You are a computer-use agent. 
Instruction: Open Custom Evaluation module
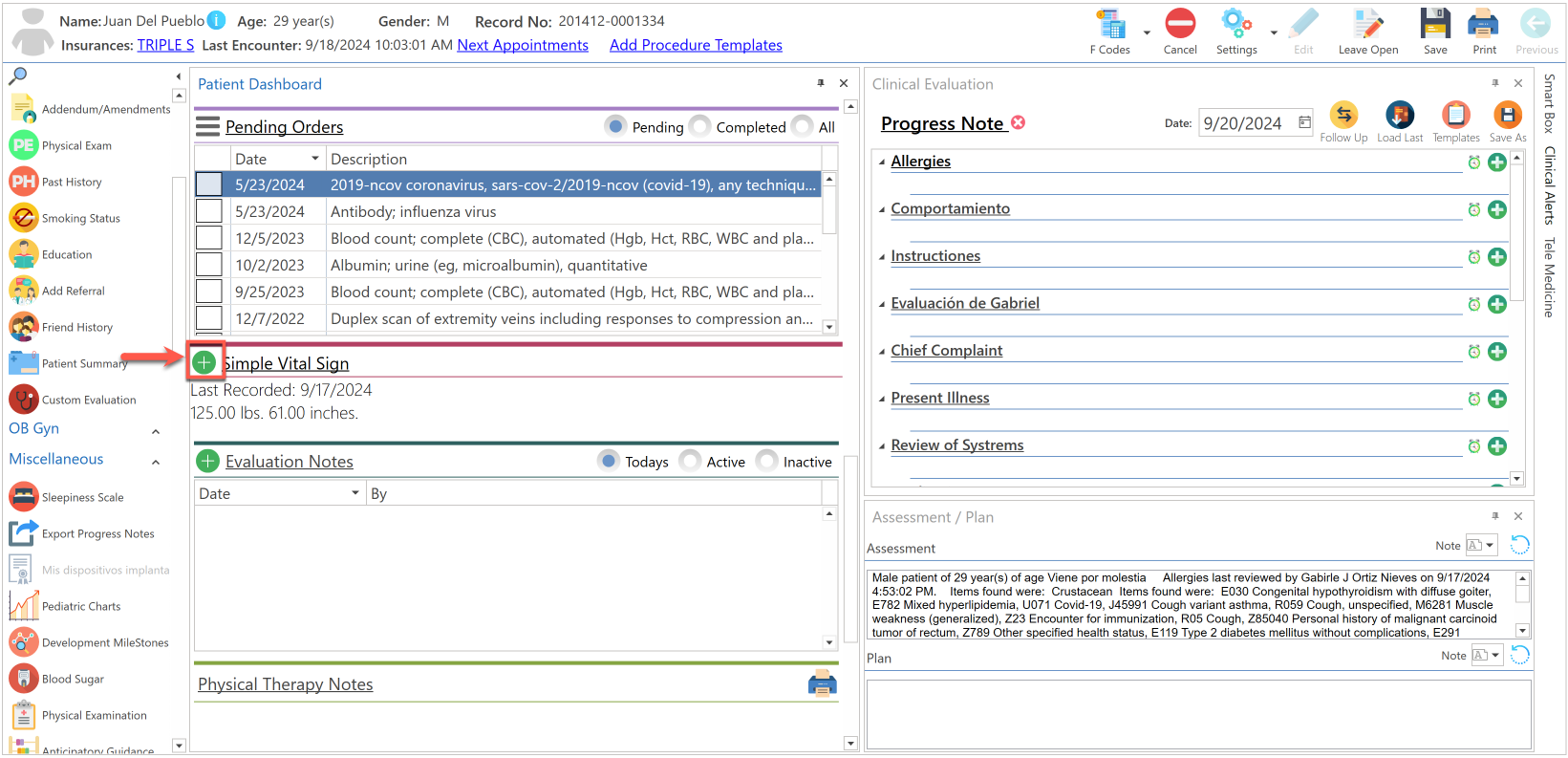pyautogui.click(x=73, y=400)
